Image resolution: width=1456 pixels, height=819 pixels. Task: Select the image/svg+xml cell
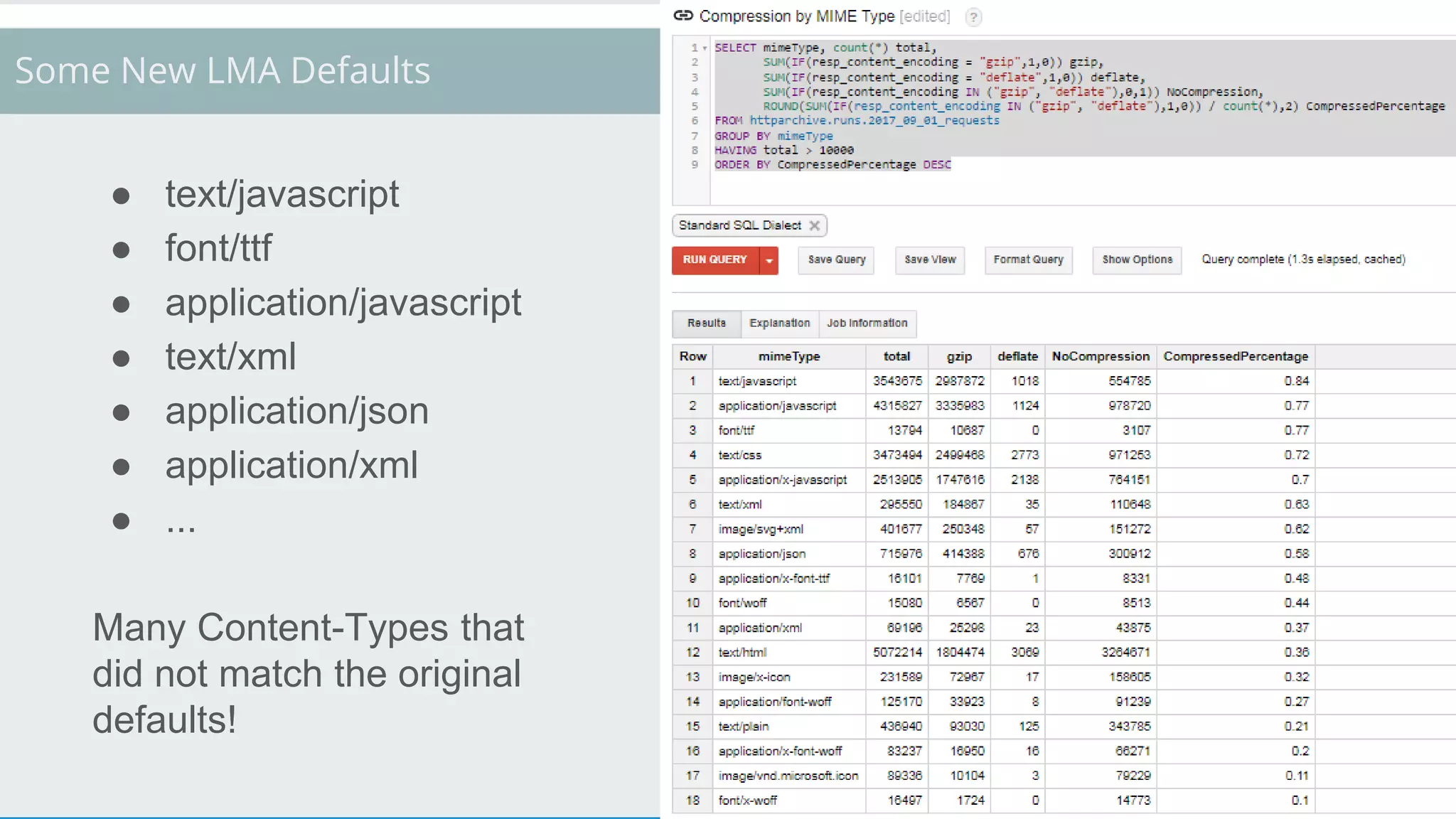(789, 529)
